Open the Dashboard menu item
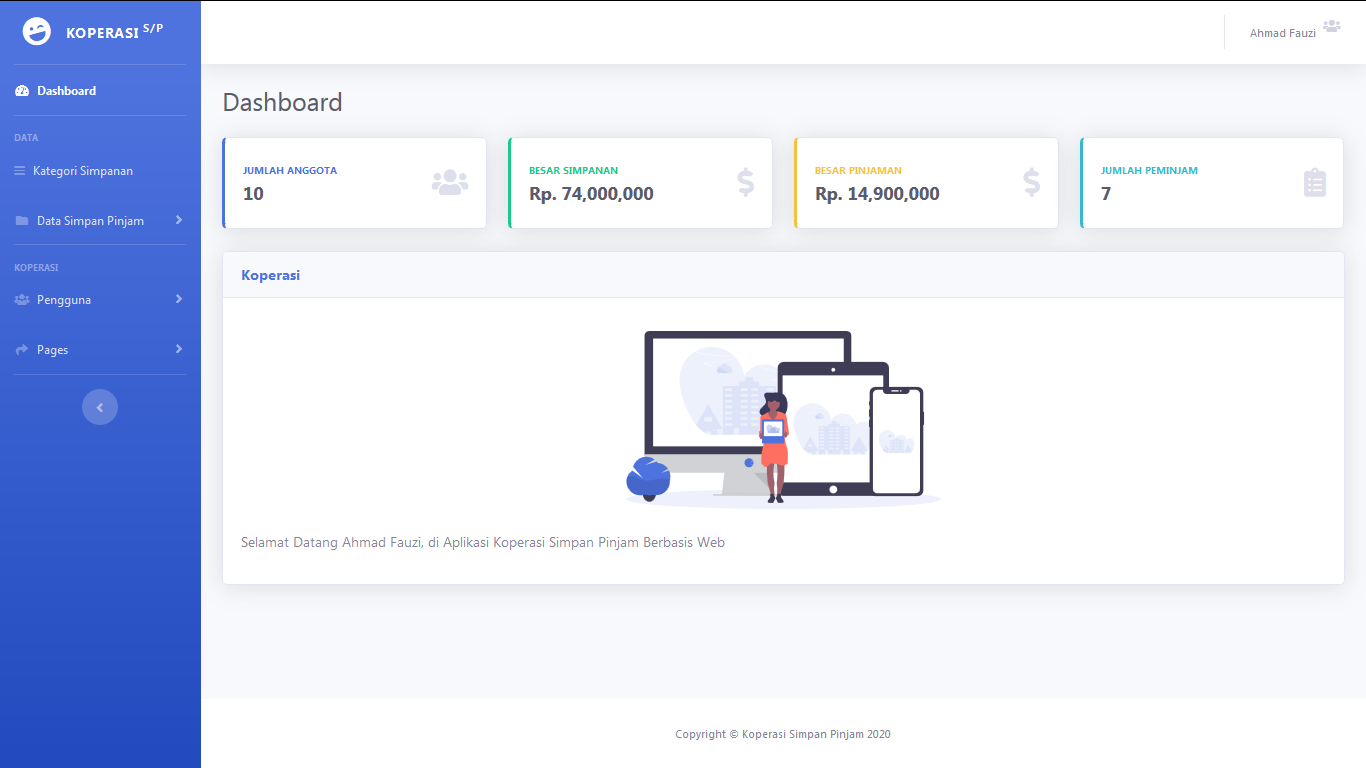Screen dimensions: 1366x768 tap(66, 91)
